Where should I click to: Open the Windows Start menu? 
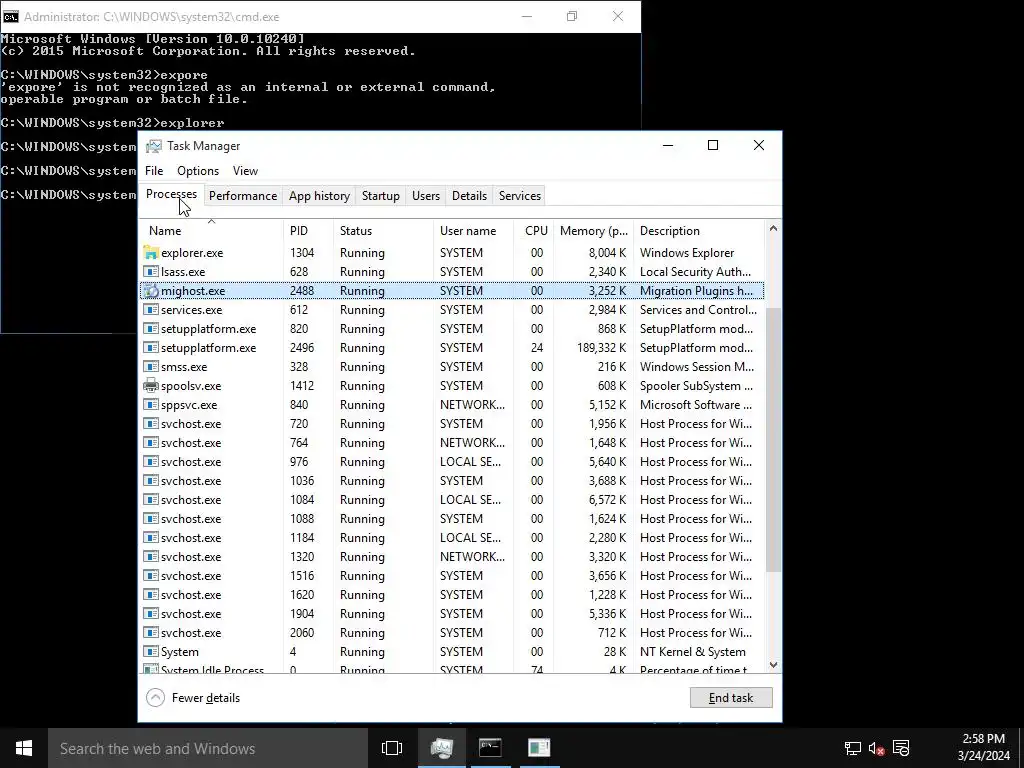tap(24, 748)
